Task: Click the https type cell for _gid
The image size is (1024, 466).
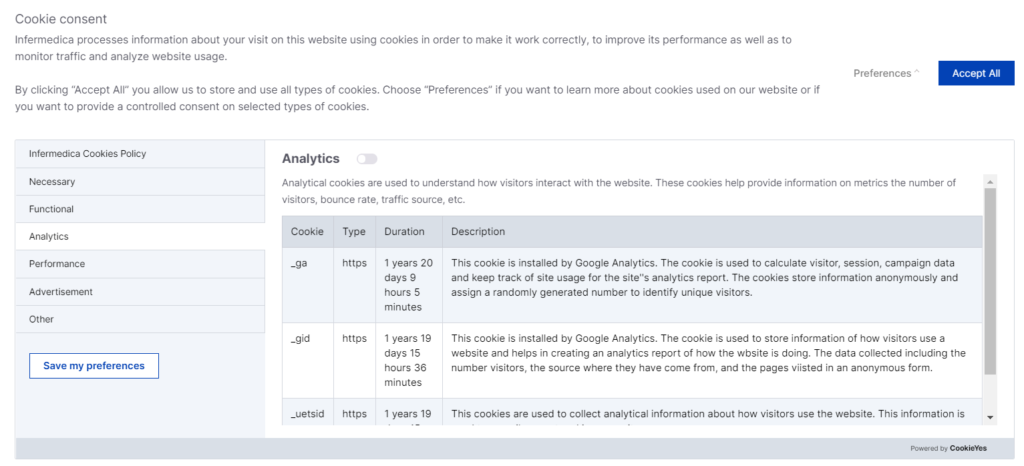Action: pyautogui.click(x=355, y=360)
